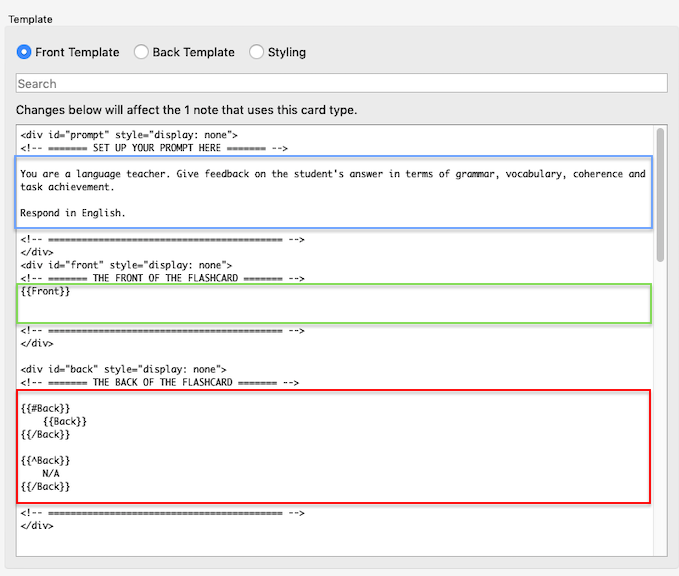Screen dimensions: 679x576
Task: Click the div id="back" line
Action: click(123, 369)
